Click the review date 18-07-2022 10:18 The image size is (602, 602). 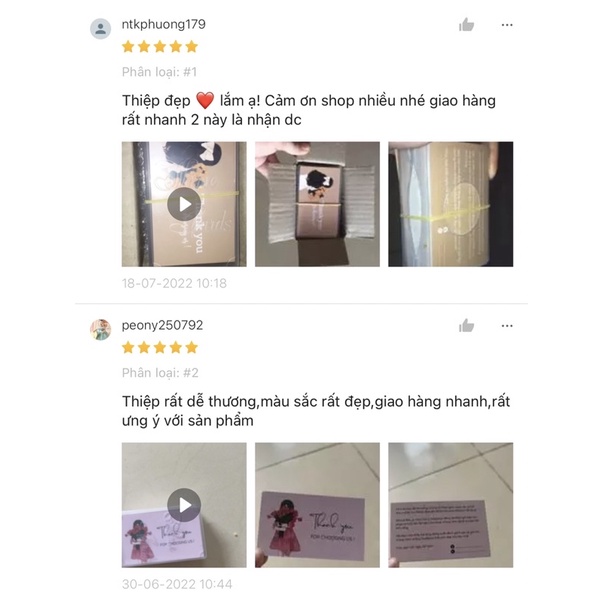[x=174, y=283]
